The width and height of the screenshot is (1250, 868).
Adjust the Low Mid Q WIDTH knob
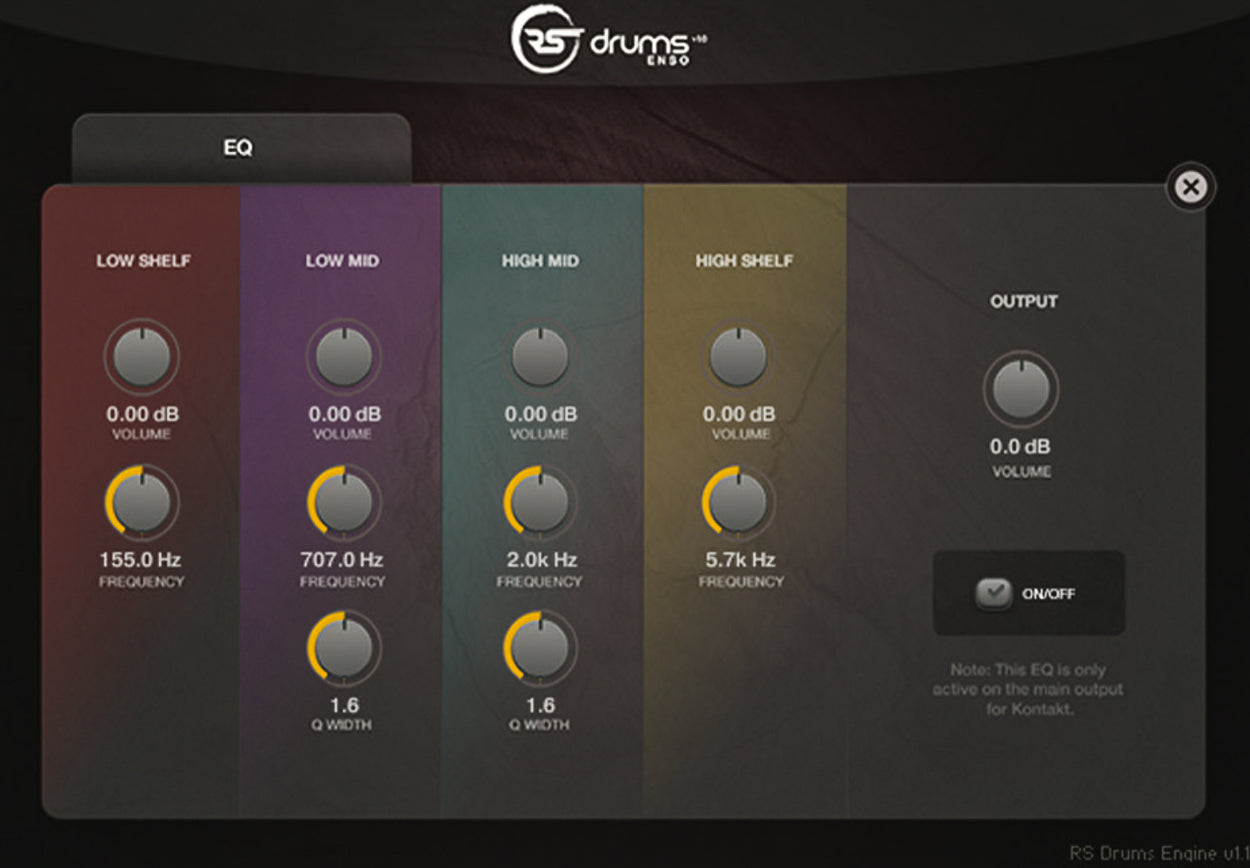coord(343,648)
